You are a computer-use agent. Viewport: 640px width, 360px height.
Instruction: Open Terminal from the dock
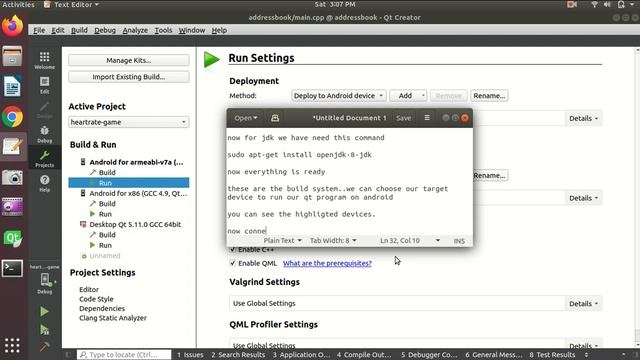point(12,268)
